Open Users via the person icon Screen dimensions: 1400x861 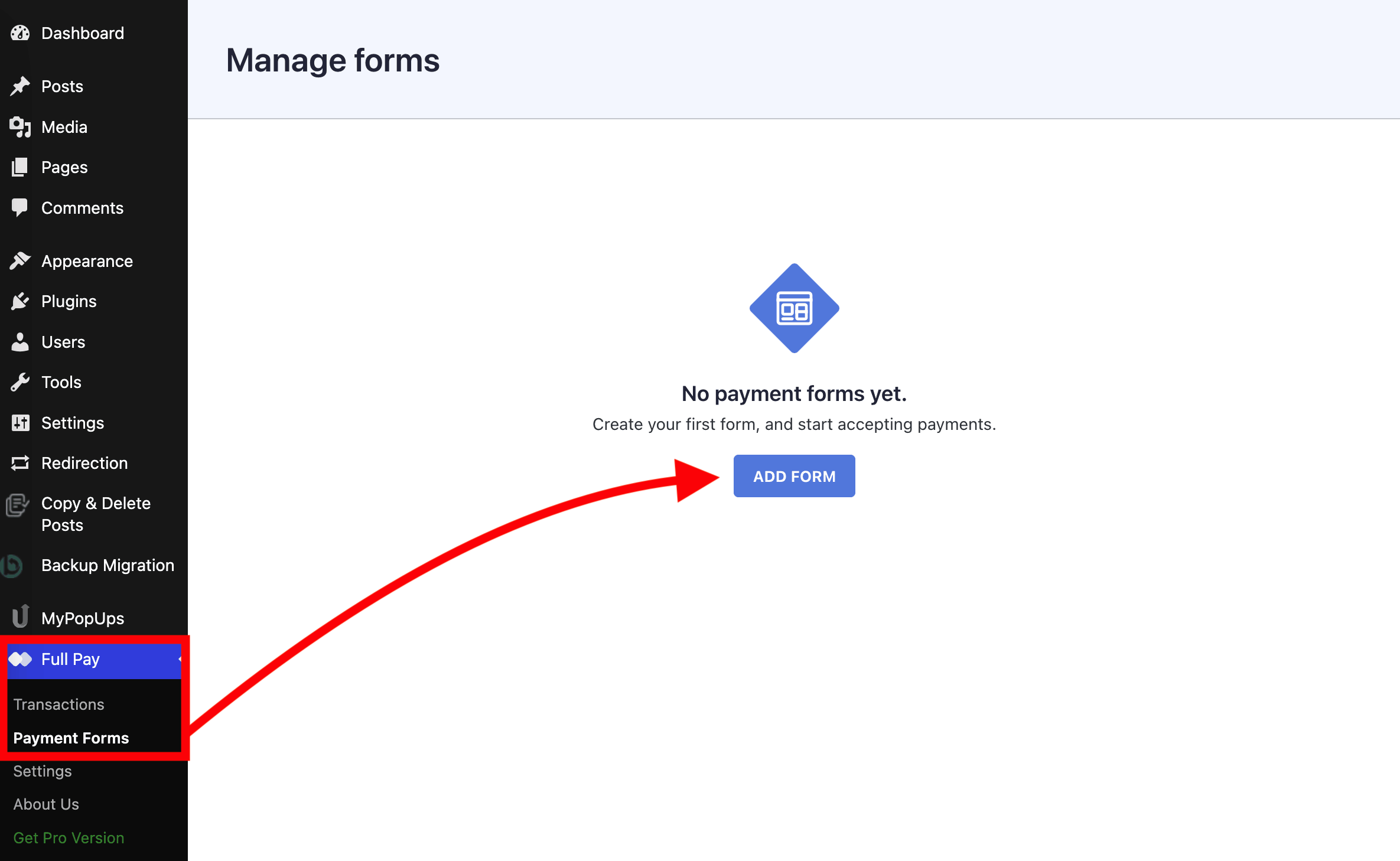[20, 341]
